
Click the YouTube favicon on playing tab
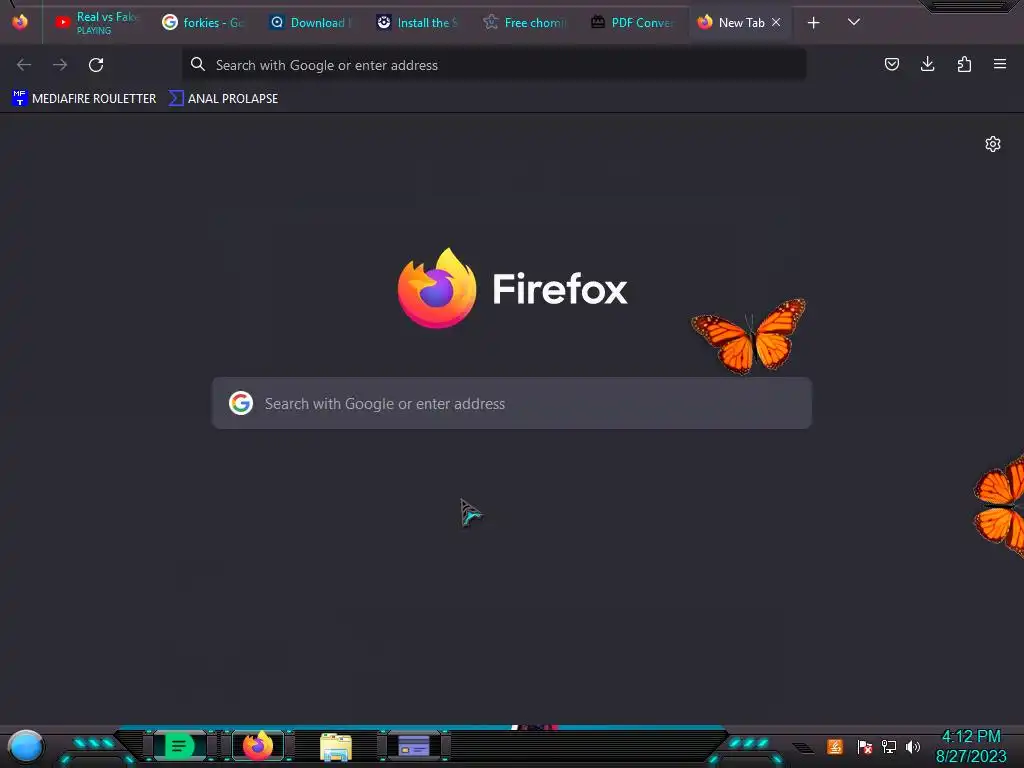click(x=63, y=23)
